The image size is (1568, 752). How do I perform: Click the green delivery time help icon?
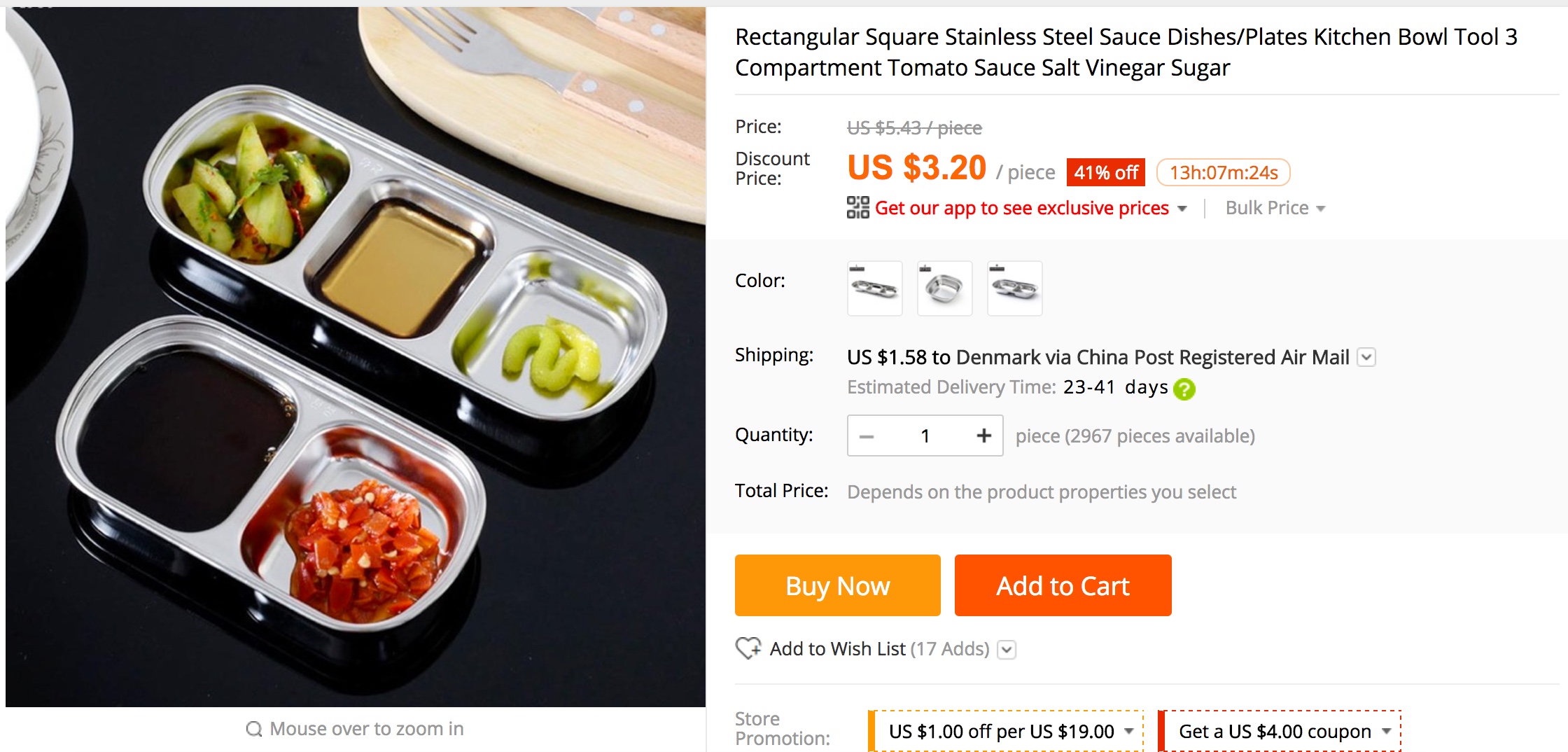1184,389
